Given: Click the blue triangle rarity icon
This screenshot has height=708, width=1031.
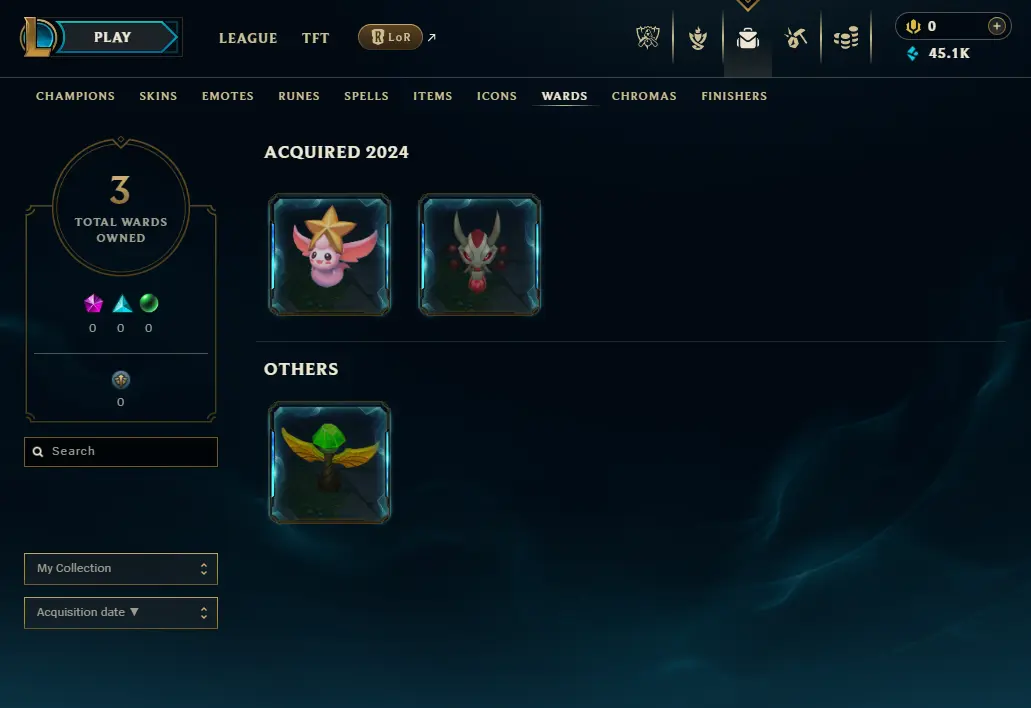Looking at the screenshot, I should coord(122,303).
